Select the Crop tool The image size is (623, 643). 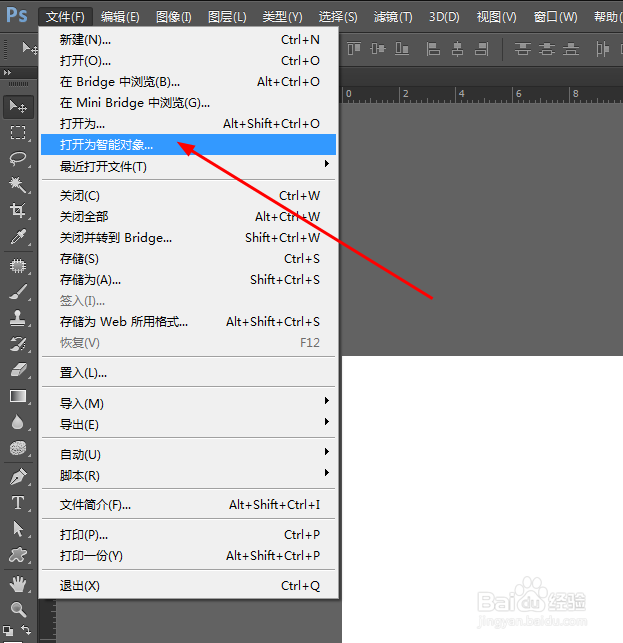tap(18, 210)
